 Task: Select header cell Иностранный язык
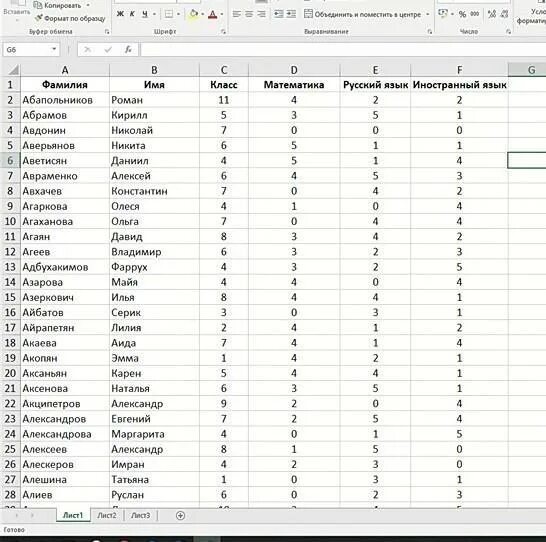pyautogui.click(x=459, y=85)
